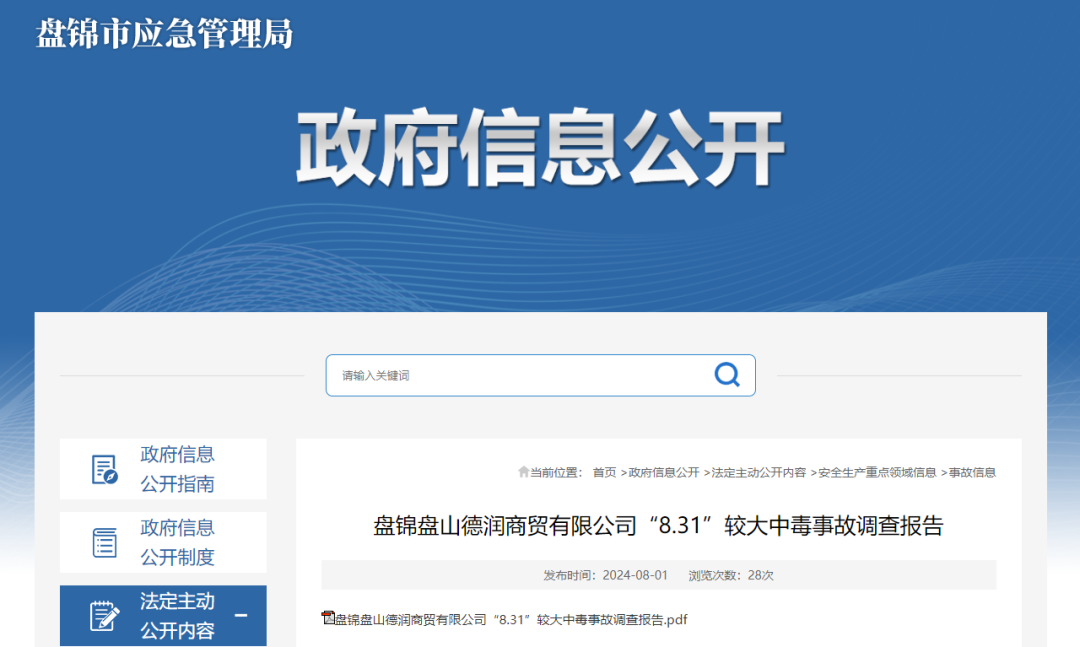Open 安全生产重点领域信息 breadcrumb link
Screen dimensions: 1080x647
(x=876, y=472)
